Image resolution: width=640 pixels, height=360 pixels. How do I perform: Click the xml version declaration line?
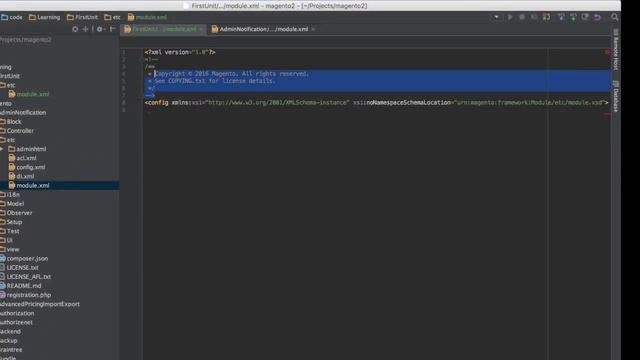point(180,52)
